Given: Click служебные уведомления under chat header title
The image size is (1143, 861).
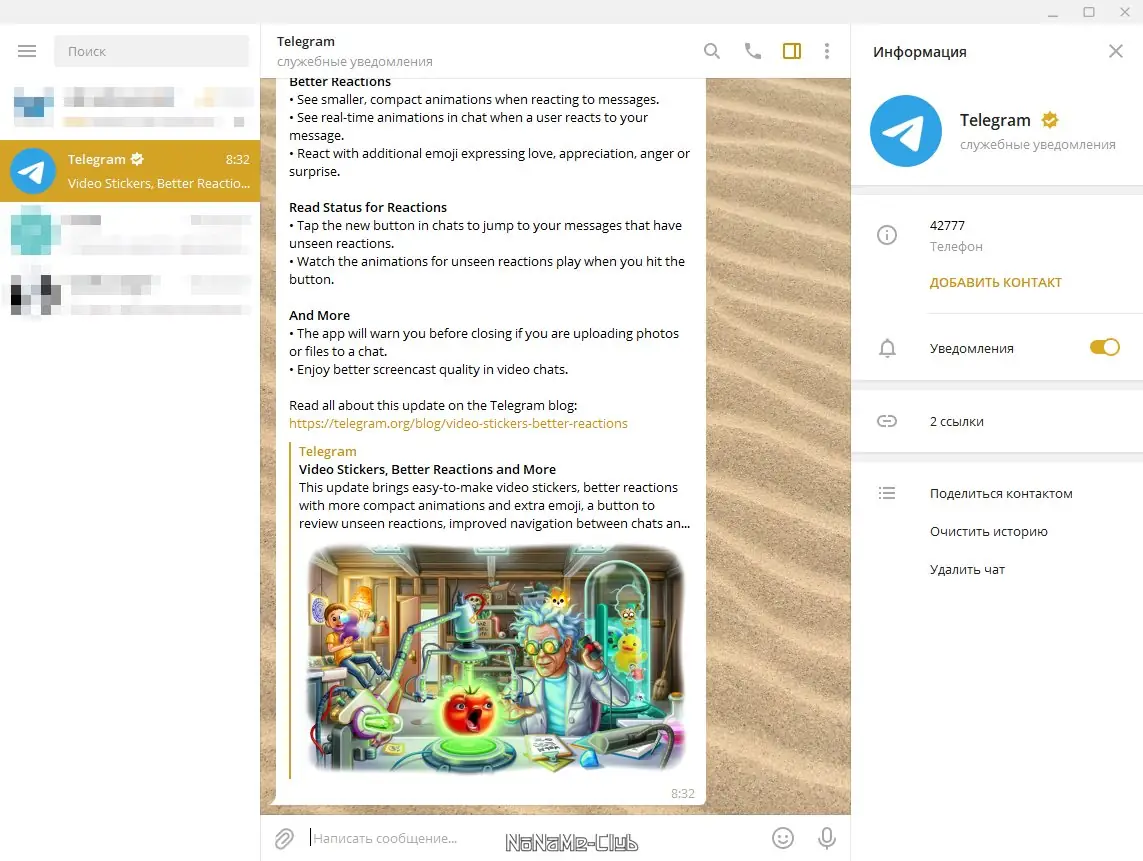Looking at the screenshot, I should pos(354,62).
